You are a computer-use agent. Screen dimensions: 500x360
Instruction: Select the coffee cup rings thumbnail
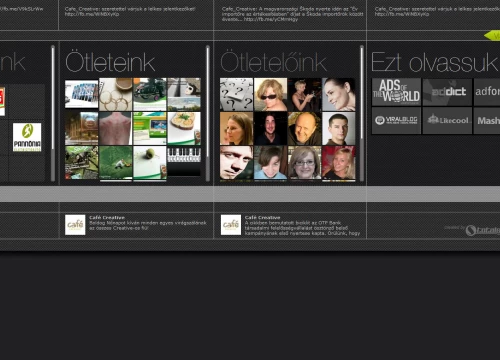coord(116,94)
